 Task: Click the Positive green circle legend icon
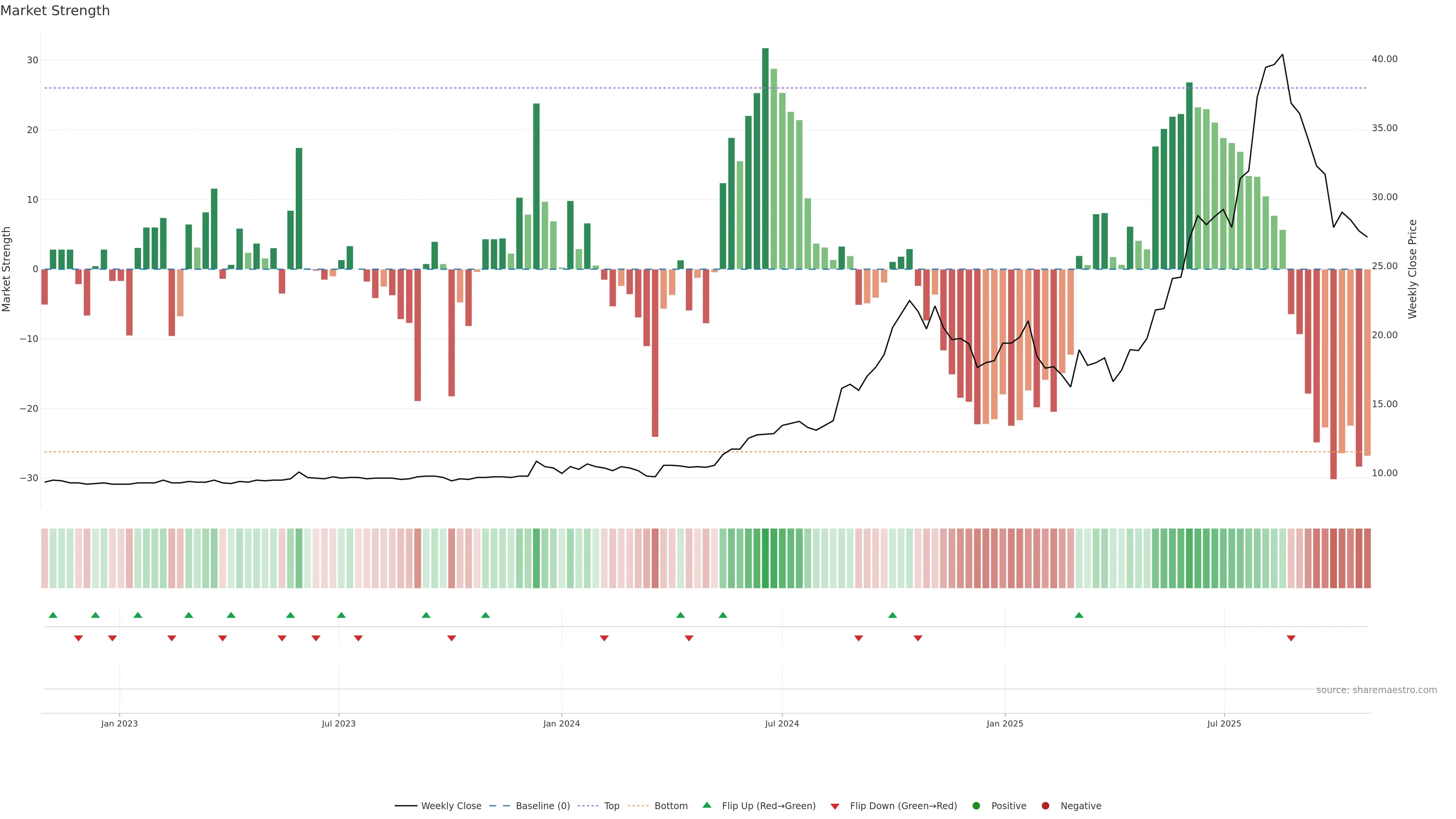click(976, 805)
